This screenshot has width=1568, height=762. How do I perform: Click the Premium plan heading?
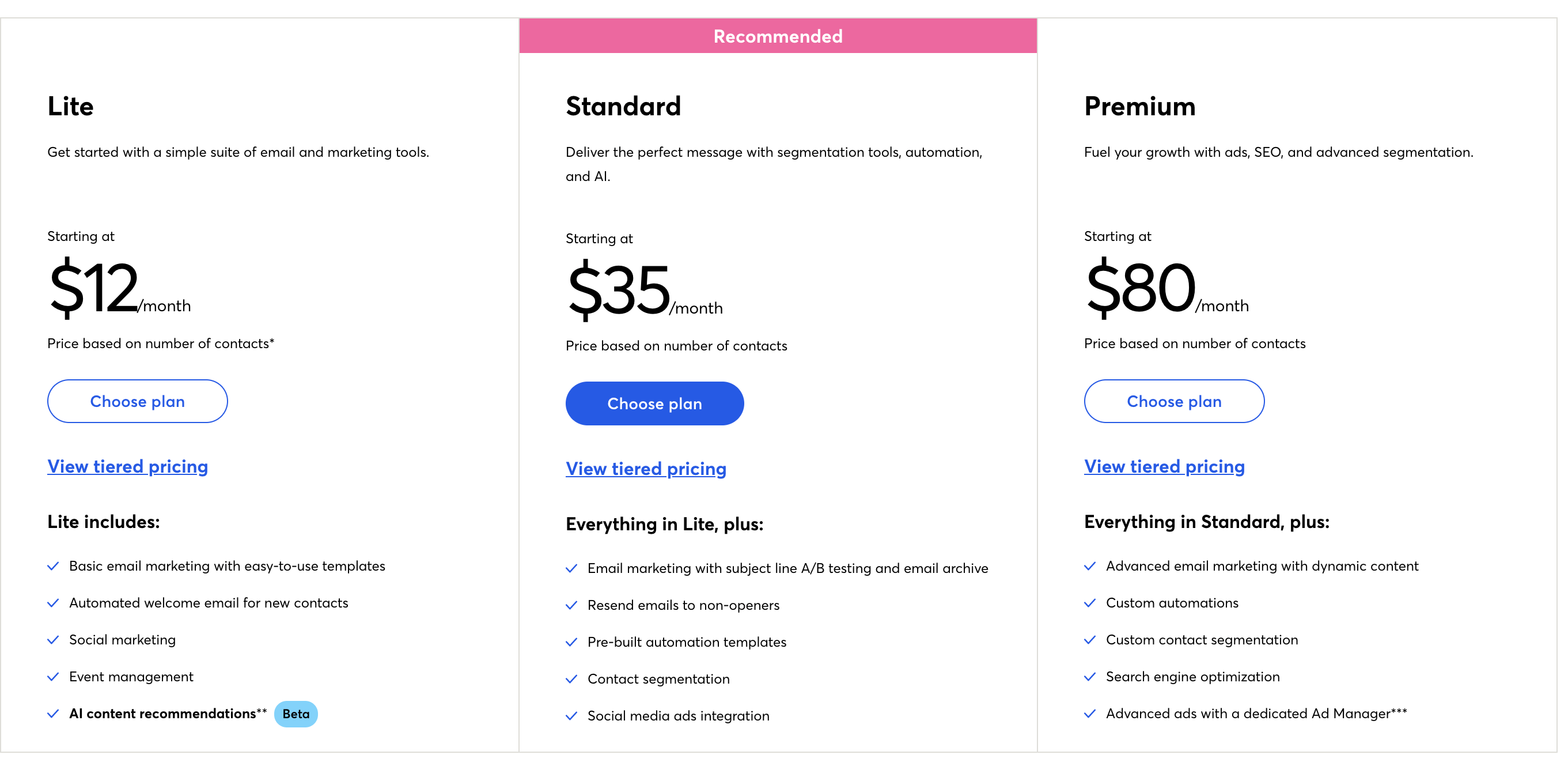(1139, 107)
